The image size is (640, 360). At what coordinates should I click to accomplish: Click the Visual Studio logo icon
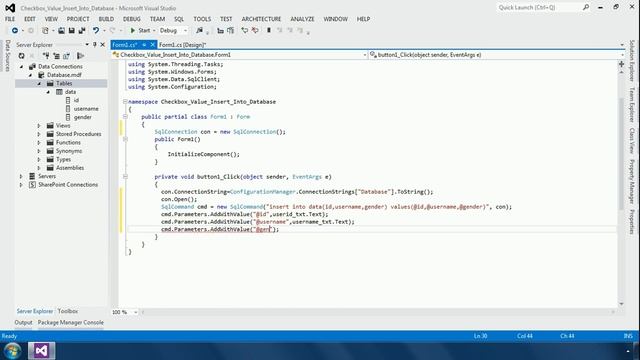click(x=10, y=8)
